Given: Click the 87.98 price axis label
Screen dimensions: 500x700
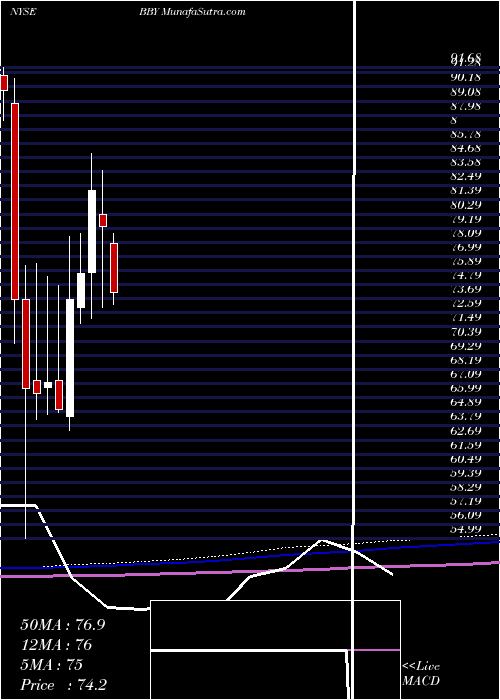Looking at the screenshot, I should point(465,106).
